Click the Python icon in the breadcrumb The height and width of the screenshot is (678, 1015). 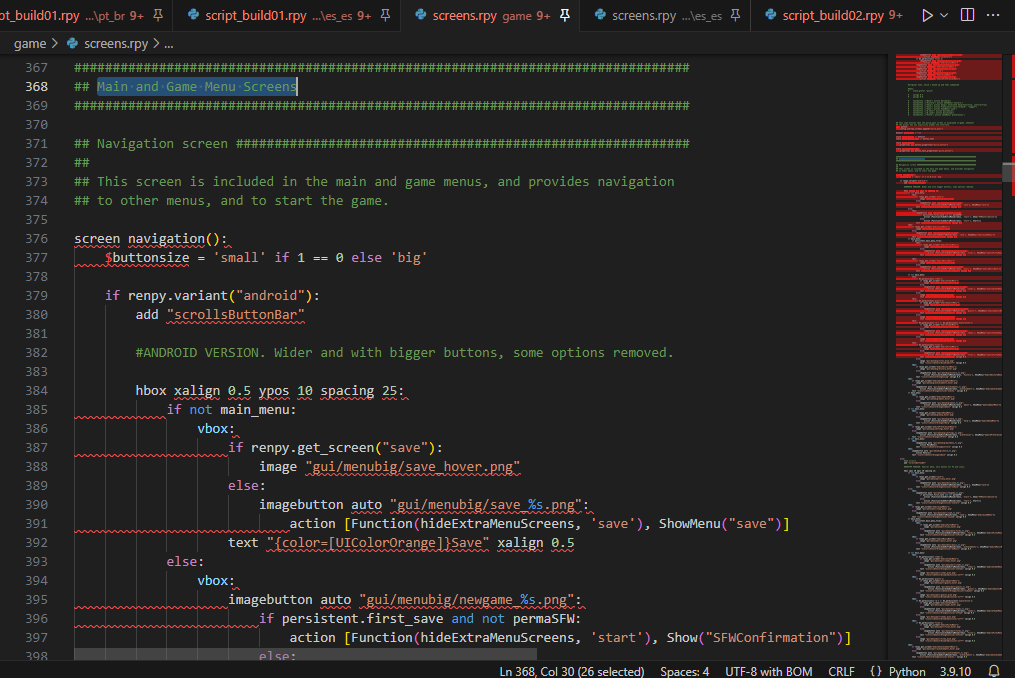point(72,43)
